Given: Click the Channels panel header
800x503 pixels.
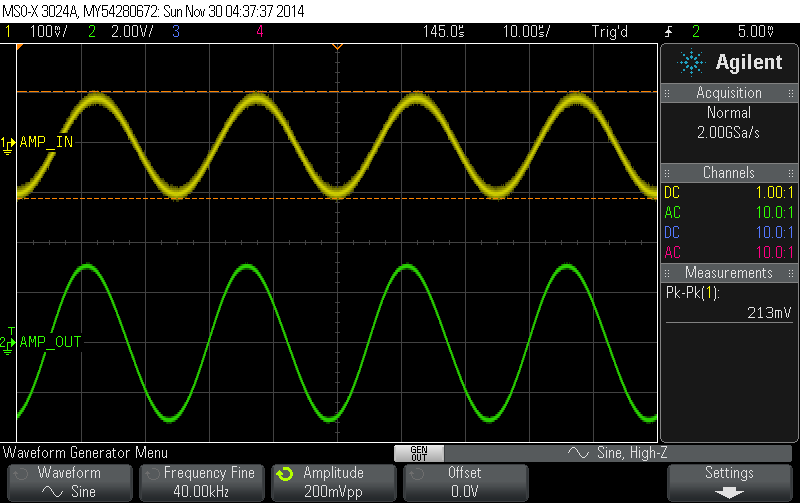Looking at the screenshot, I should [x=729, y=173].
